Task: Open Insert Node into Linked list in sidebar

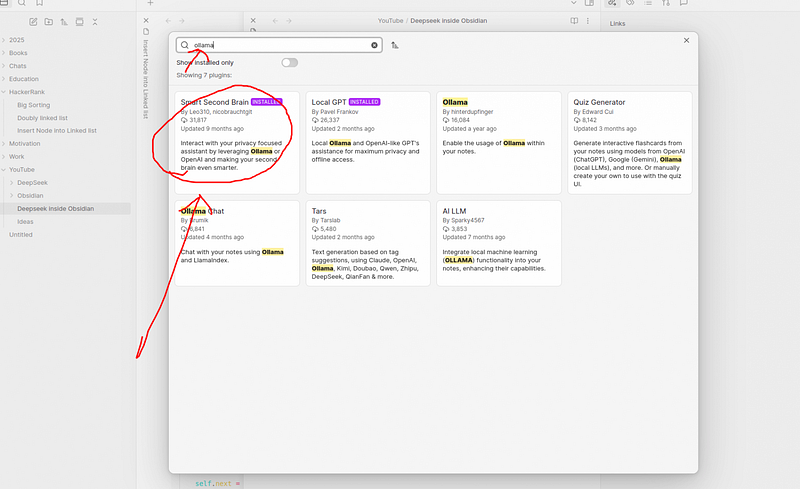Action: (x=57, y=131)
